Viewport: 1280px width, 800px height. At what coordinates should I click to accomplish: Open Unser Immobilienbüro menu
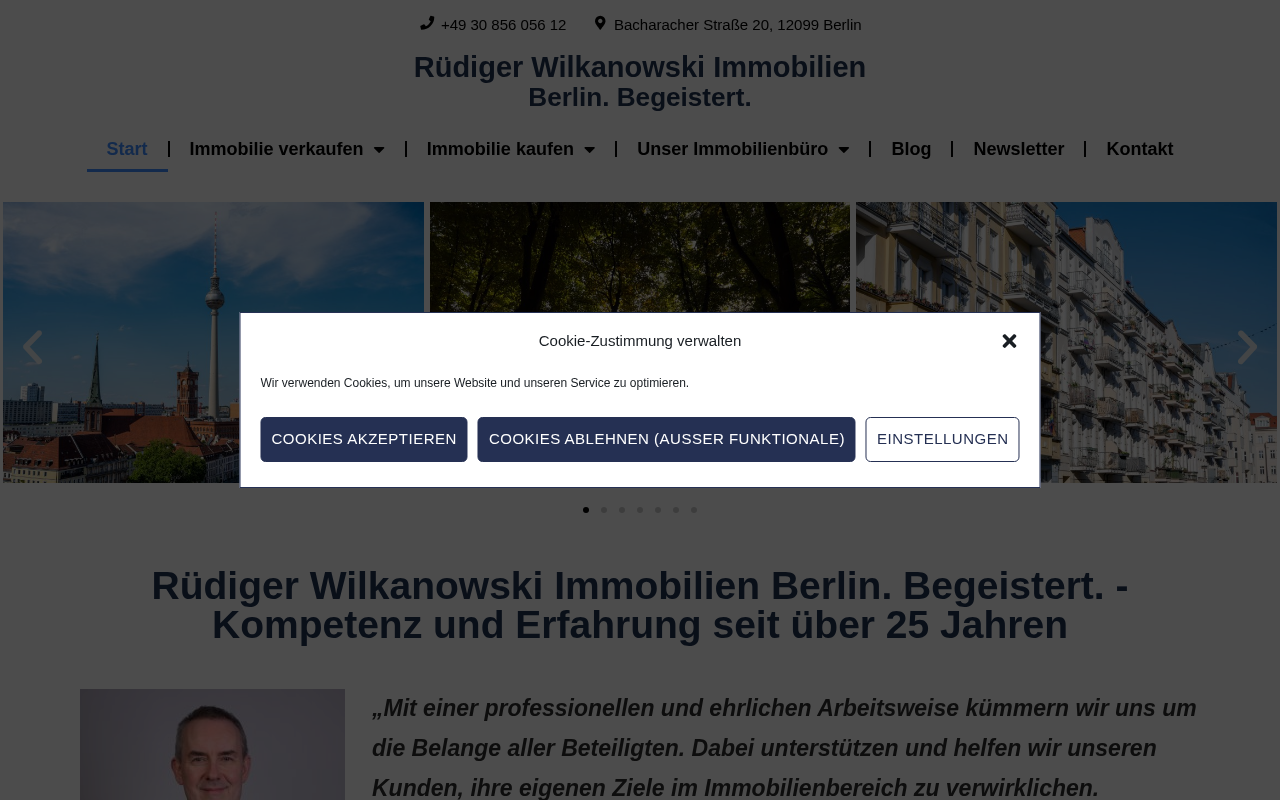(732, 149)
